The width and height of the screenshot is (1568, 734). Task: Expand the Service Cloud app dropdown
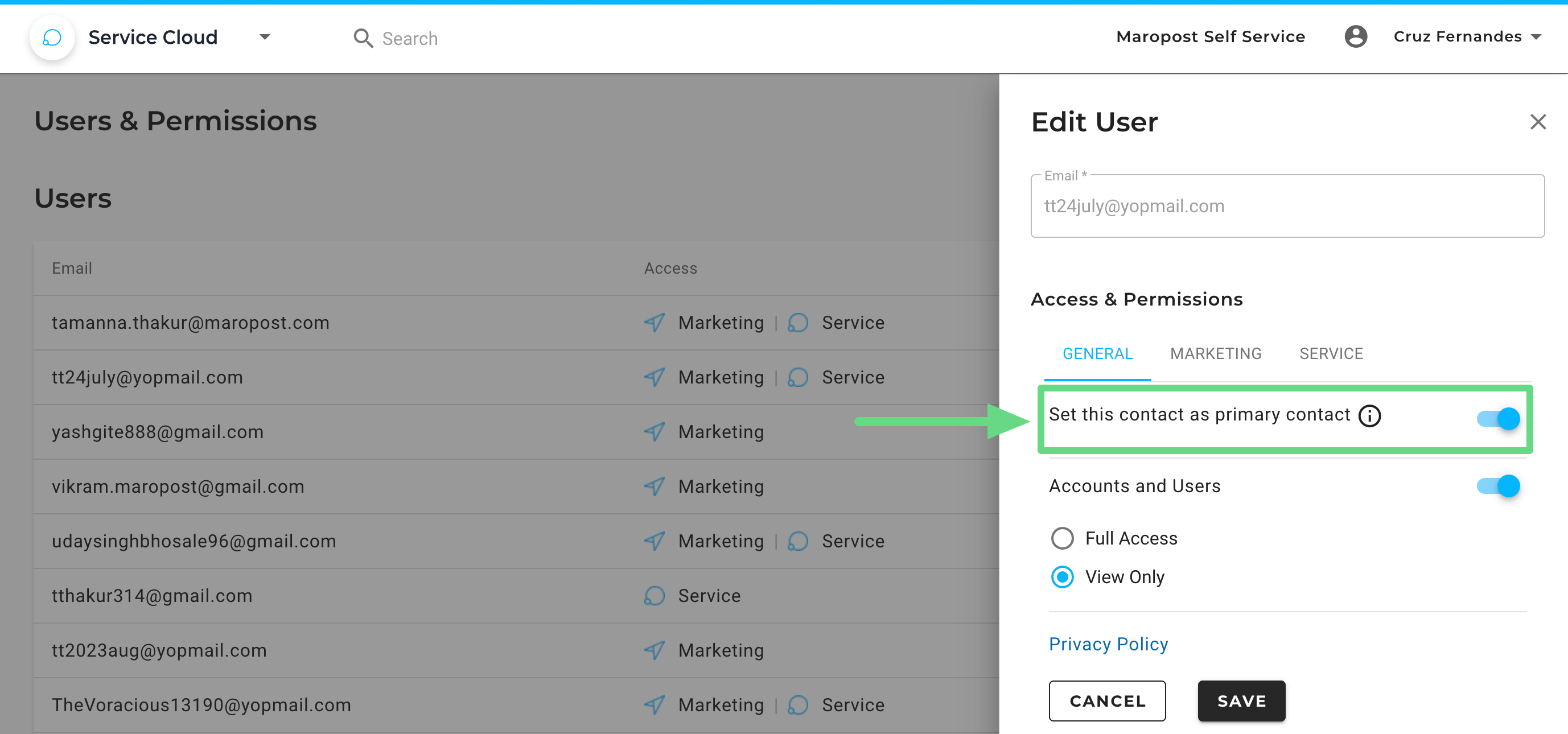point(265,37)
